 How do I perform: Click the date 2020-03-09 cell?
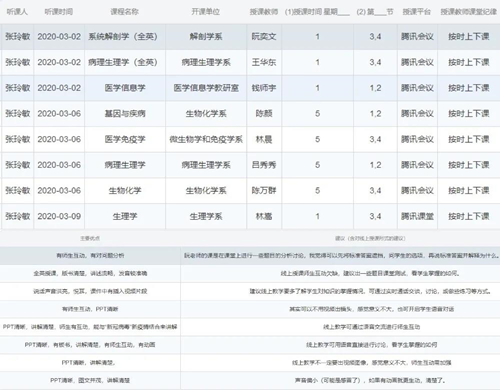59,216
